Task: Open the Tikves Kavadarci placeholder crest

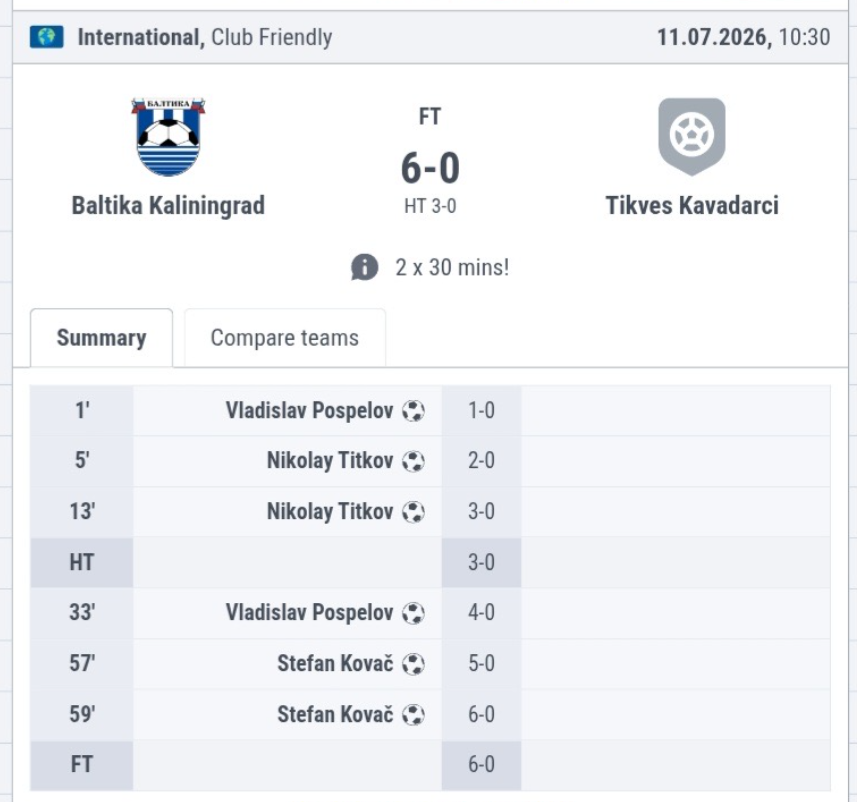Action: point(691,137)
